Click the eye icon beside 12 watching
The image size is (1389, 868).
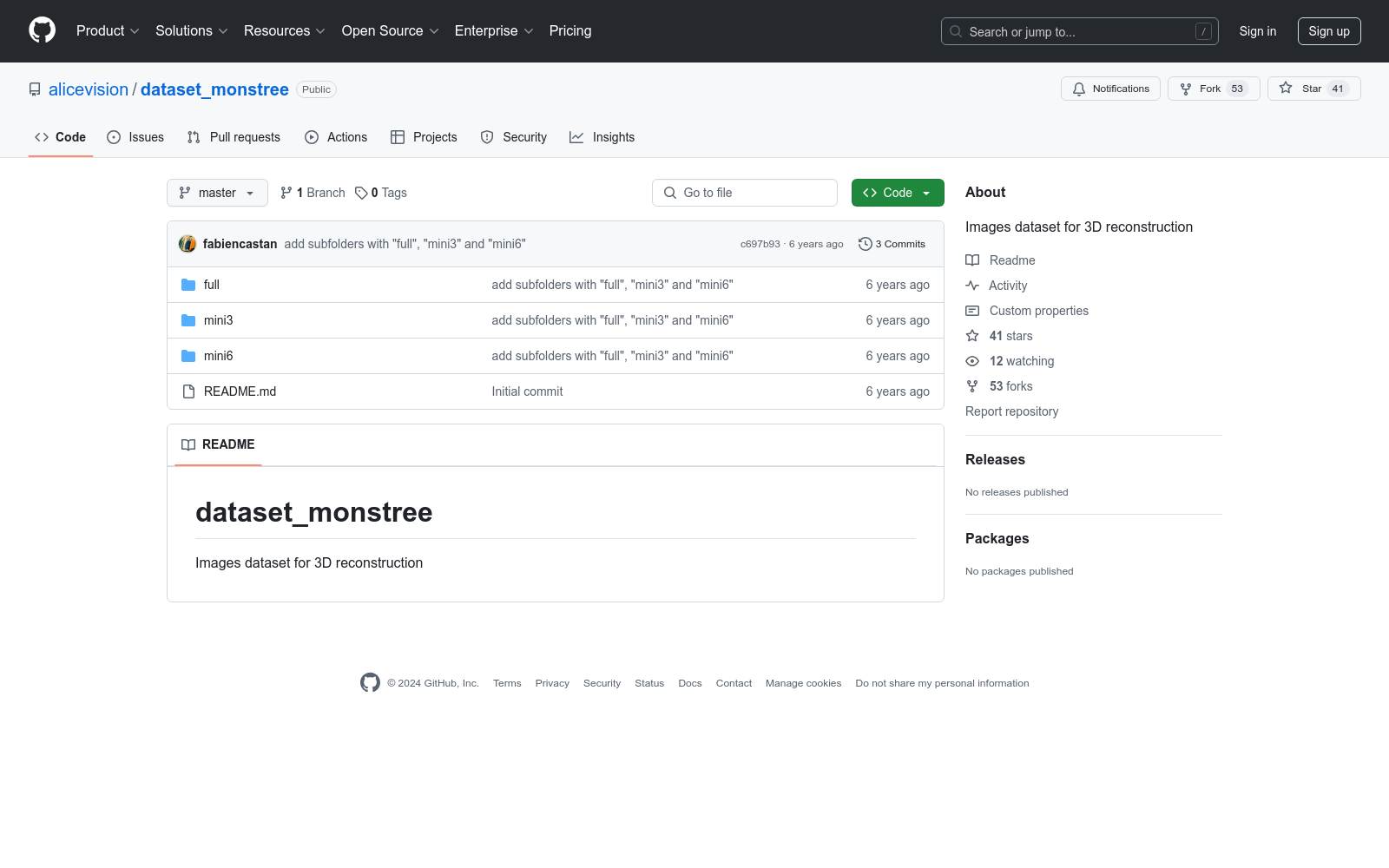tap(972, 361)
